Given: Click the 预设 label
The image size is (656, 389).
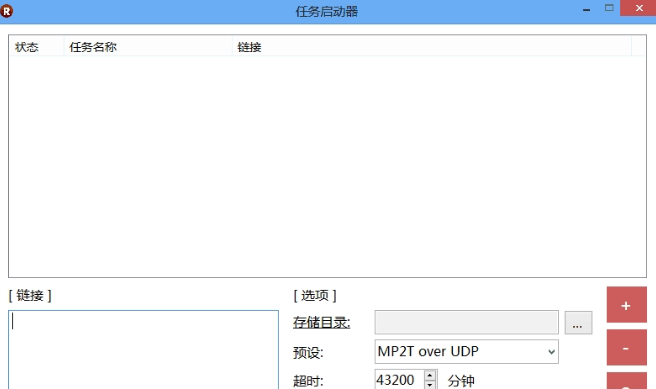Looking at the screenshot, I should pyautogui.click(x=308, y=353).
